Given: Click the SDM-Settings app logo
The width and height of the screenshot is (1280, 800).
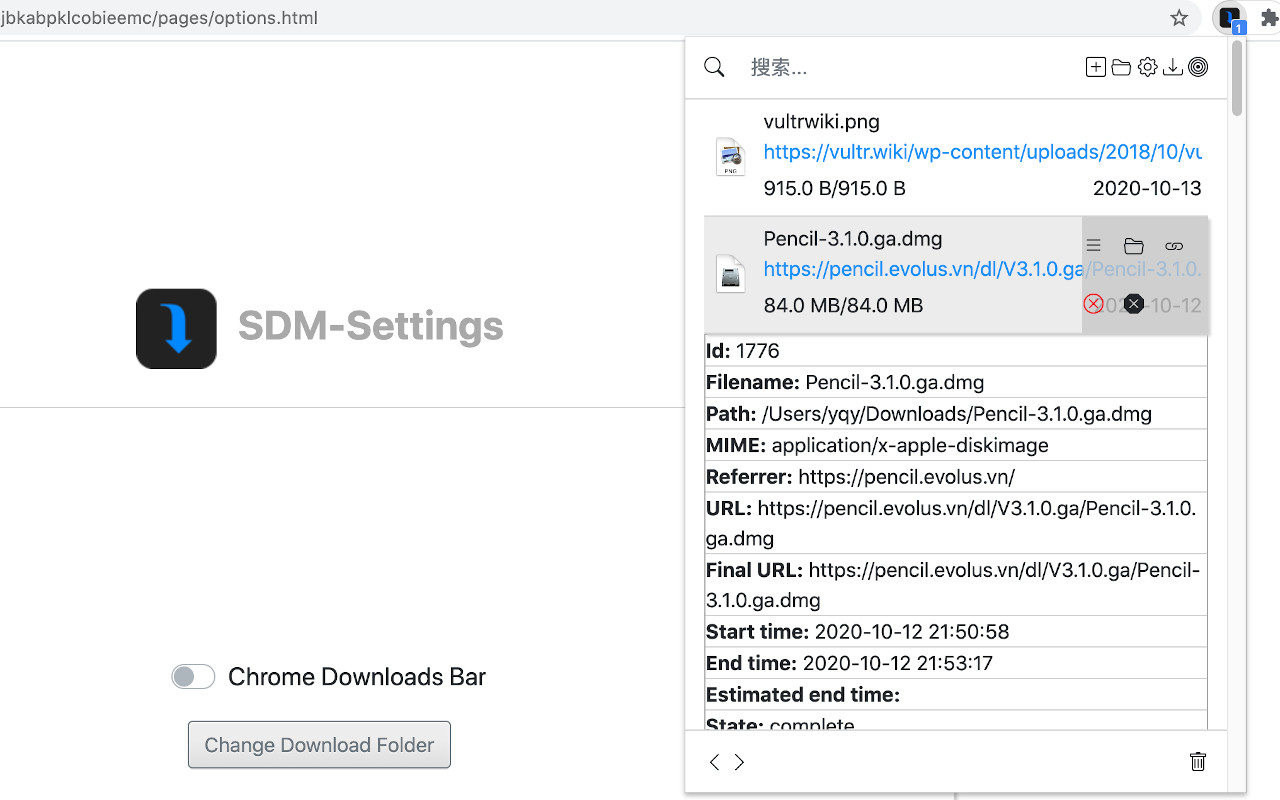Looking at the screenshot, I should click(177, 329).
